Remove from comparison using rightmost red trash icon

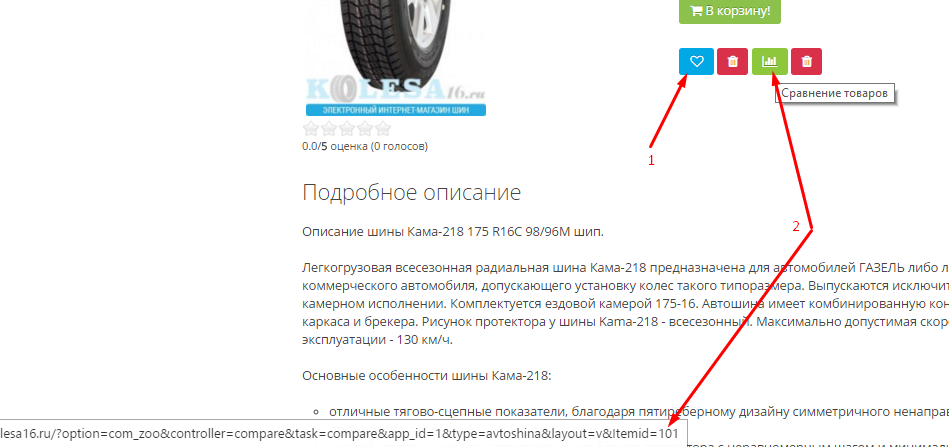pos(806,61)
